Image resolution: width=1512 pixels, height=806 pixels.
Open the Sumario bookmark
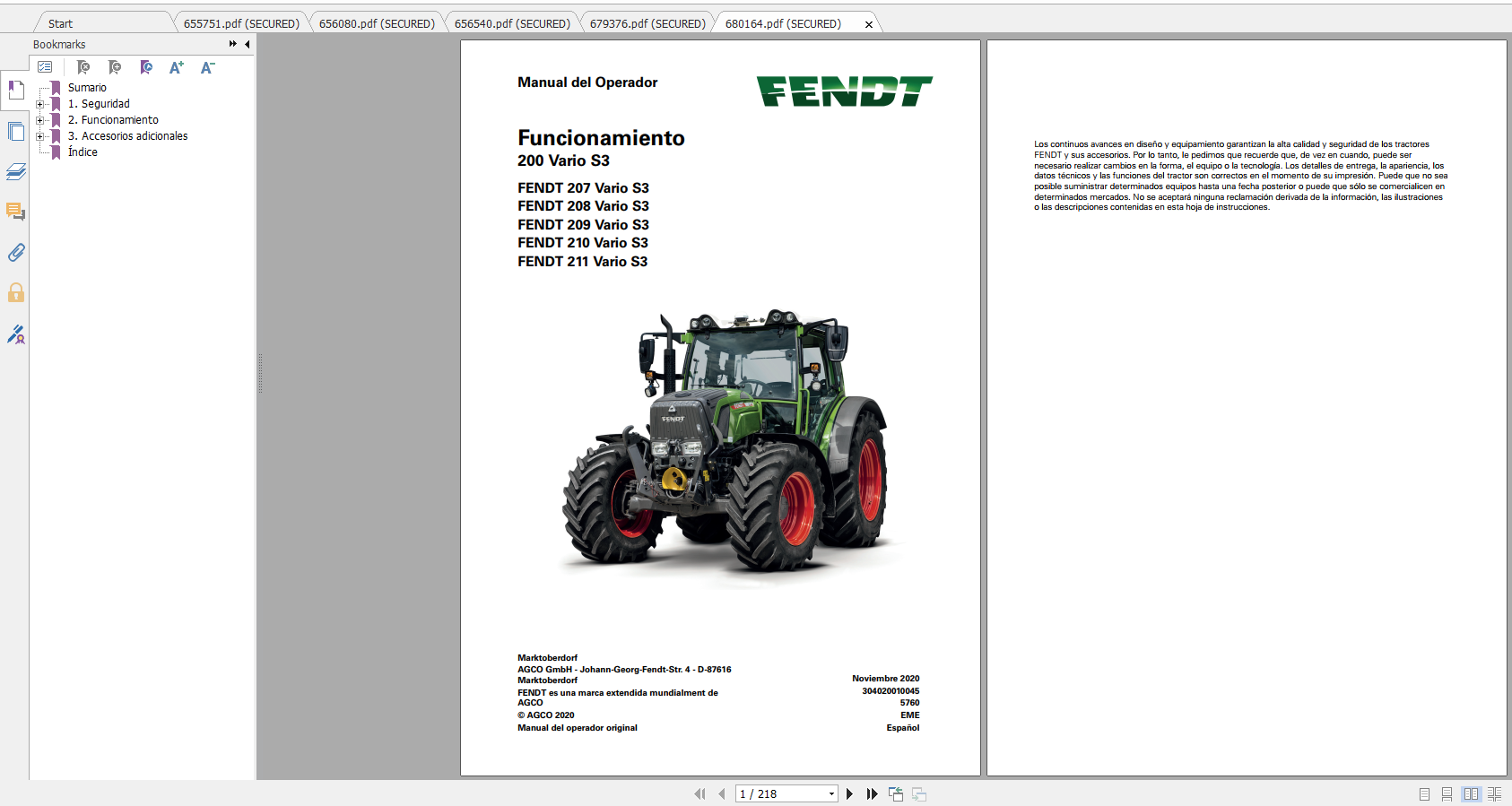click(x=87, y=88)
